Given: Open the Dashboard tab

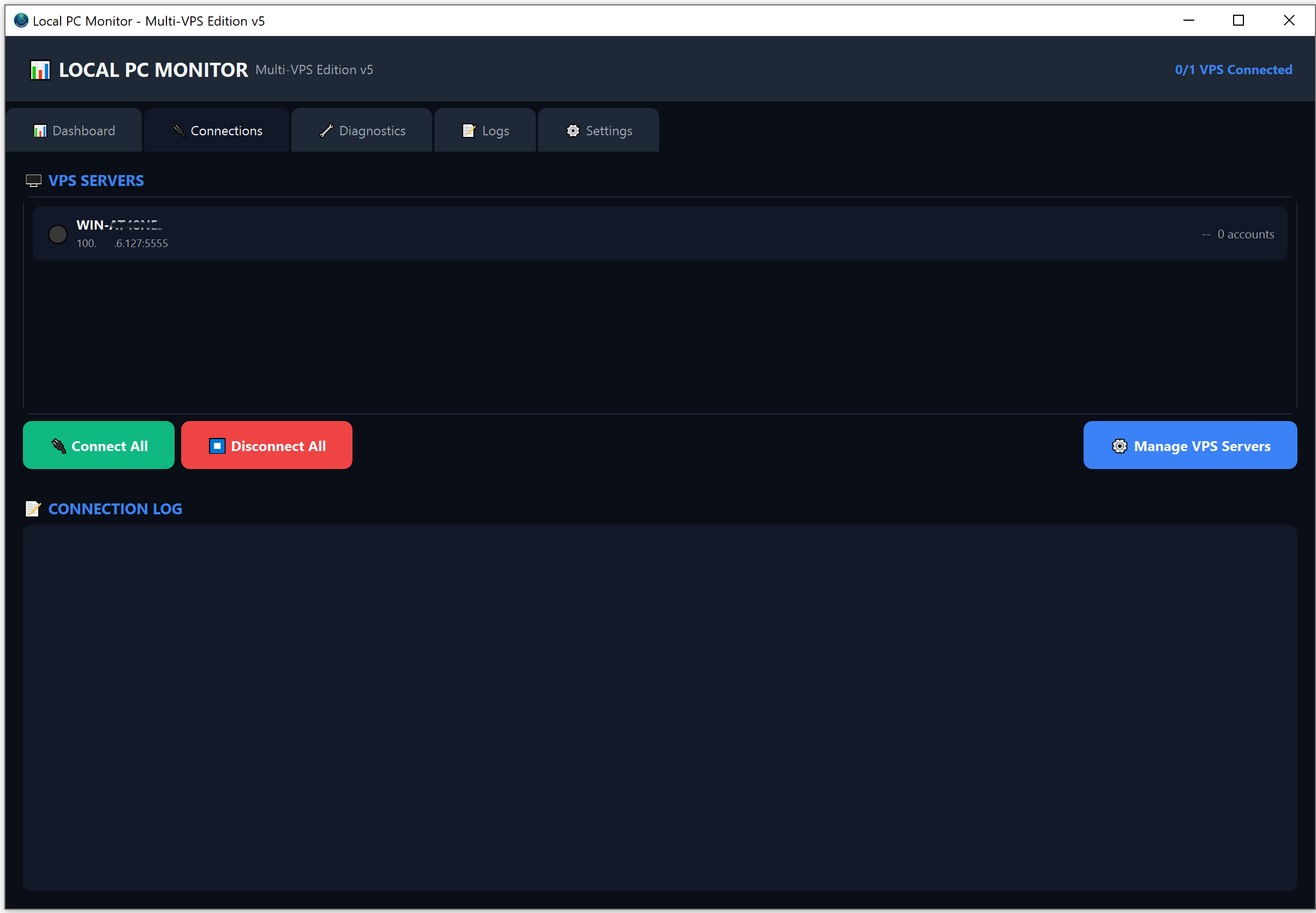Looking at the screenshot, I should pyautogui.click(x=74, y=131).
